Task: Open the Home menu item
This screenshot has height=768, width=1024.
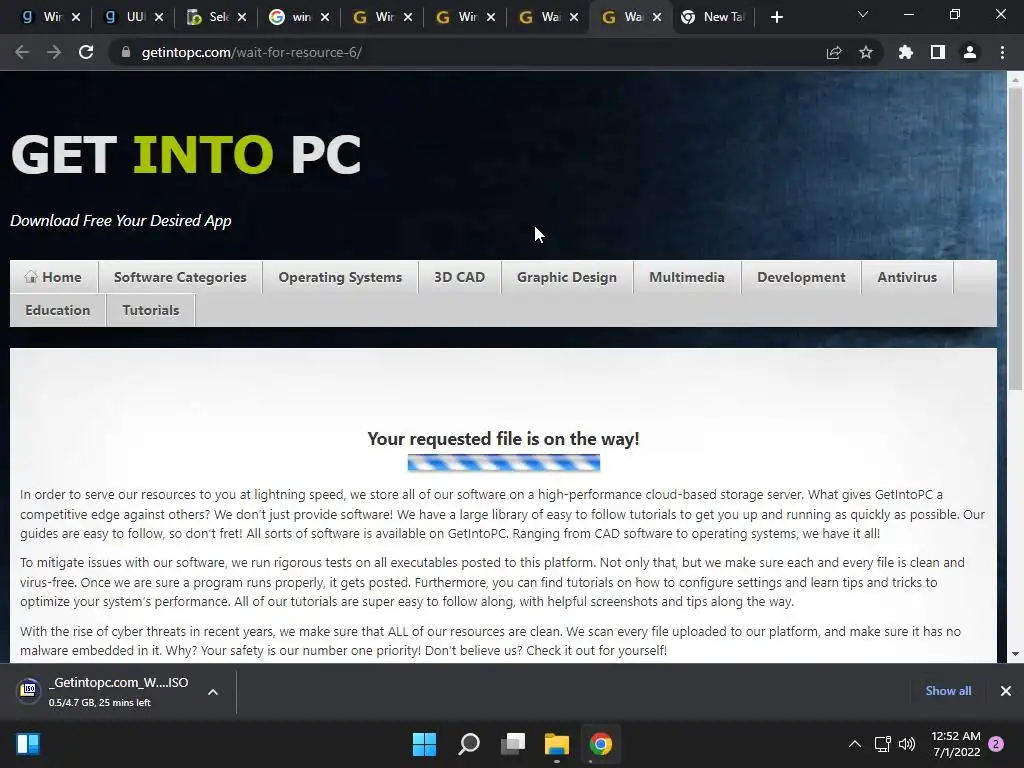Action: point(54,277)
